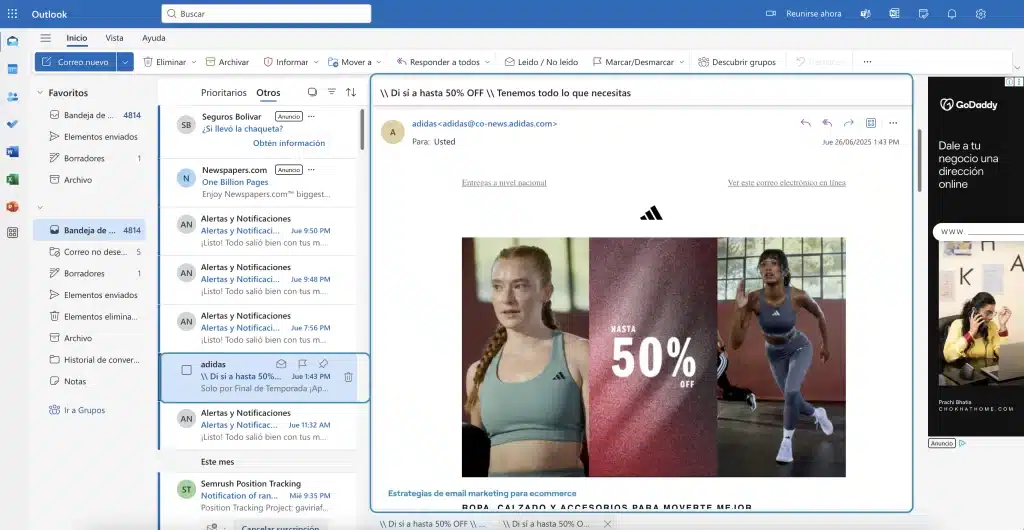Click Obtén información link in Seguros Bolívar ad
Screen dimensions: 1024x530
click(289, 143)
